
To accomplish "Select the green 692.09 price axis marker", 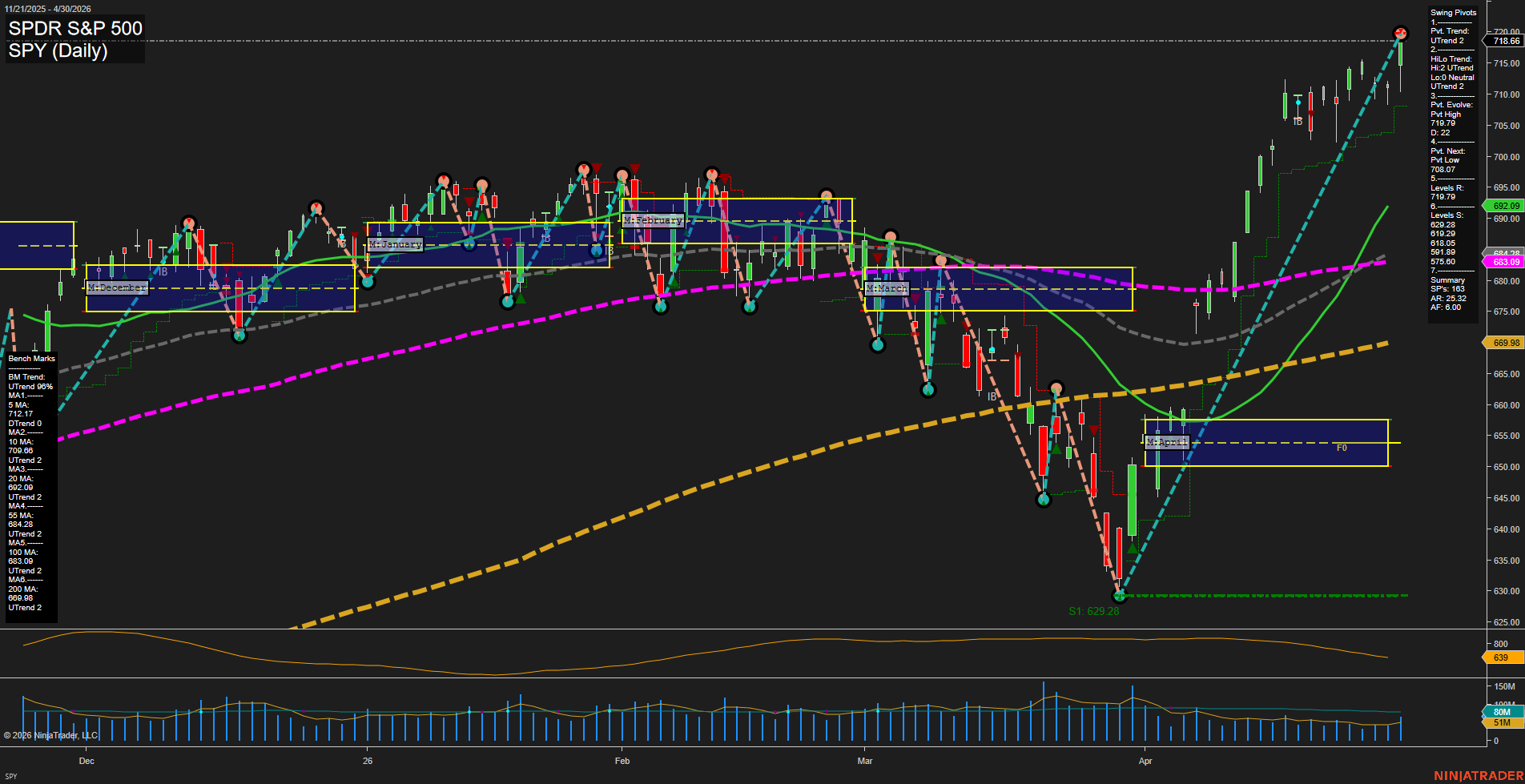I will [1506, 206].
